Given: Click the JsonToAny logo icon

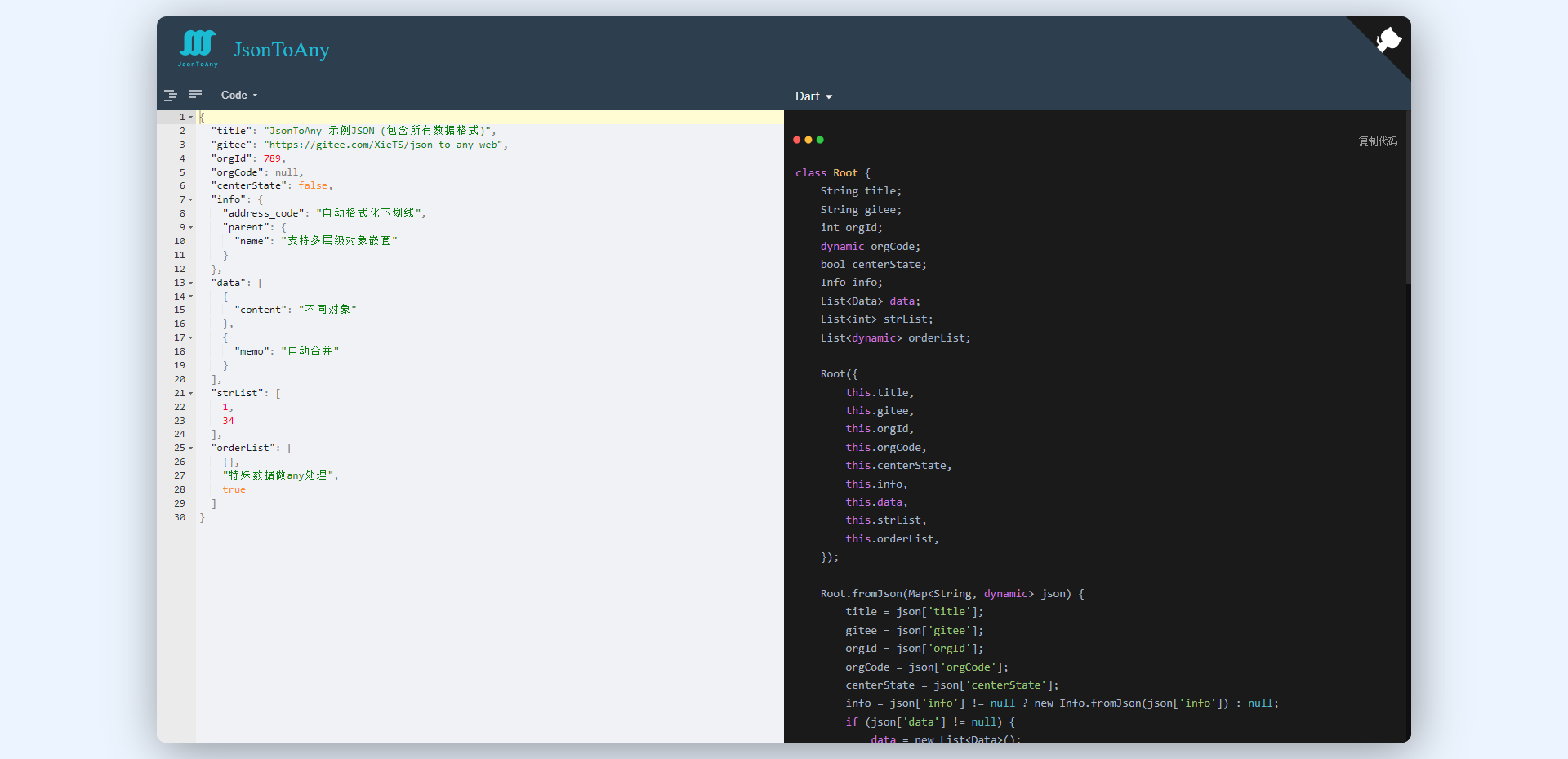Looking at the screenshot, I should tap(198, 48).
